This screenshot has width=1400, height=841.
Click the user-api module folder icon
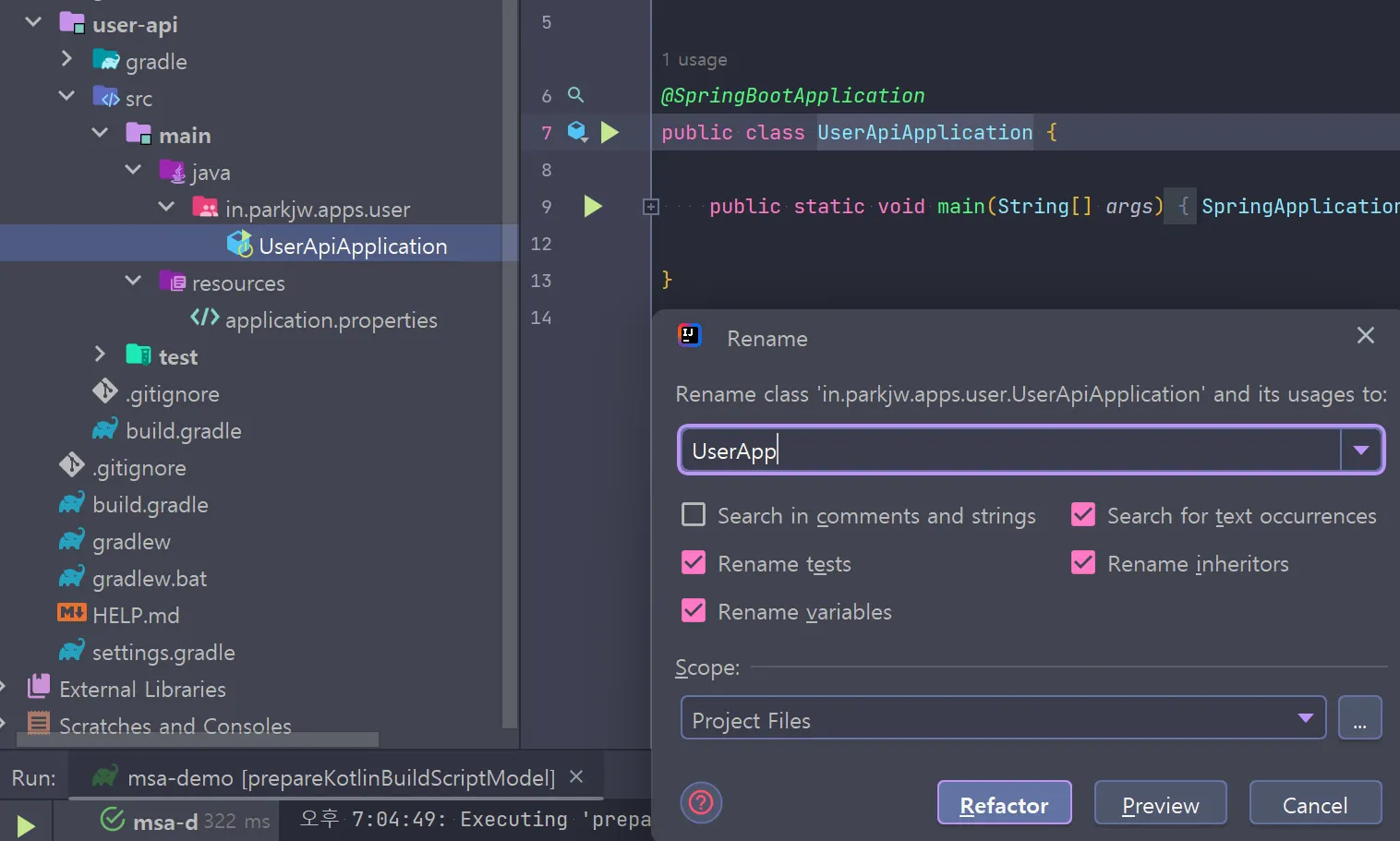coord(72,23)
